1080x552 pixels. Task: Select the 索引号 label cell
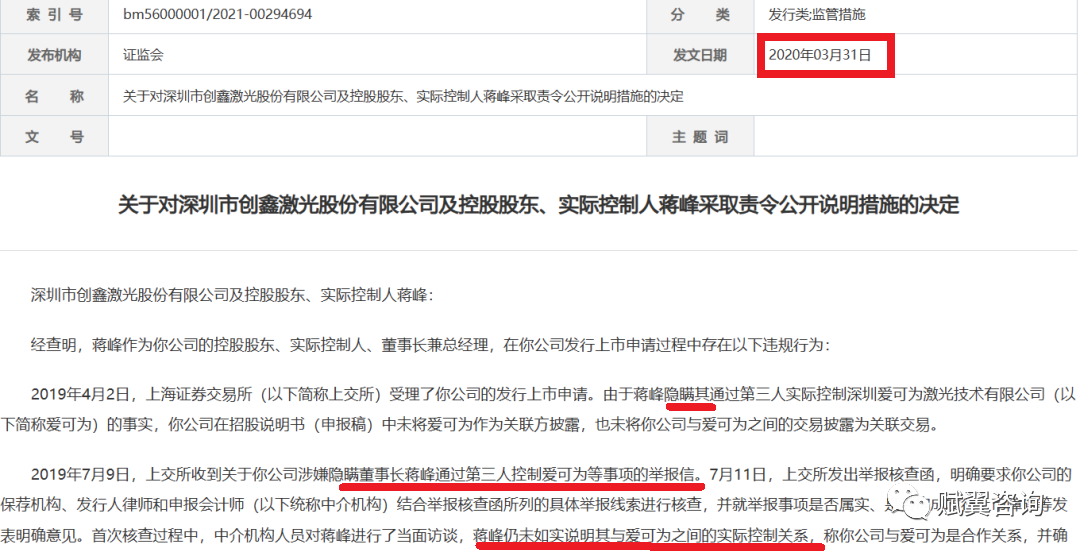54,15
